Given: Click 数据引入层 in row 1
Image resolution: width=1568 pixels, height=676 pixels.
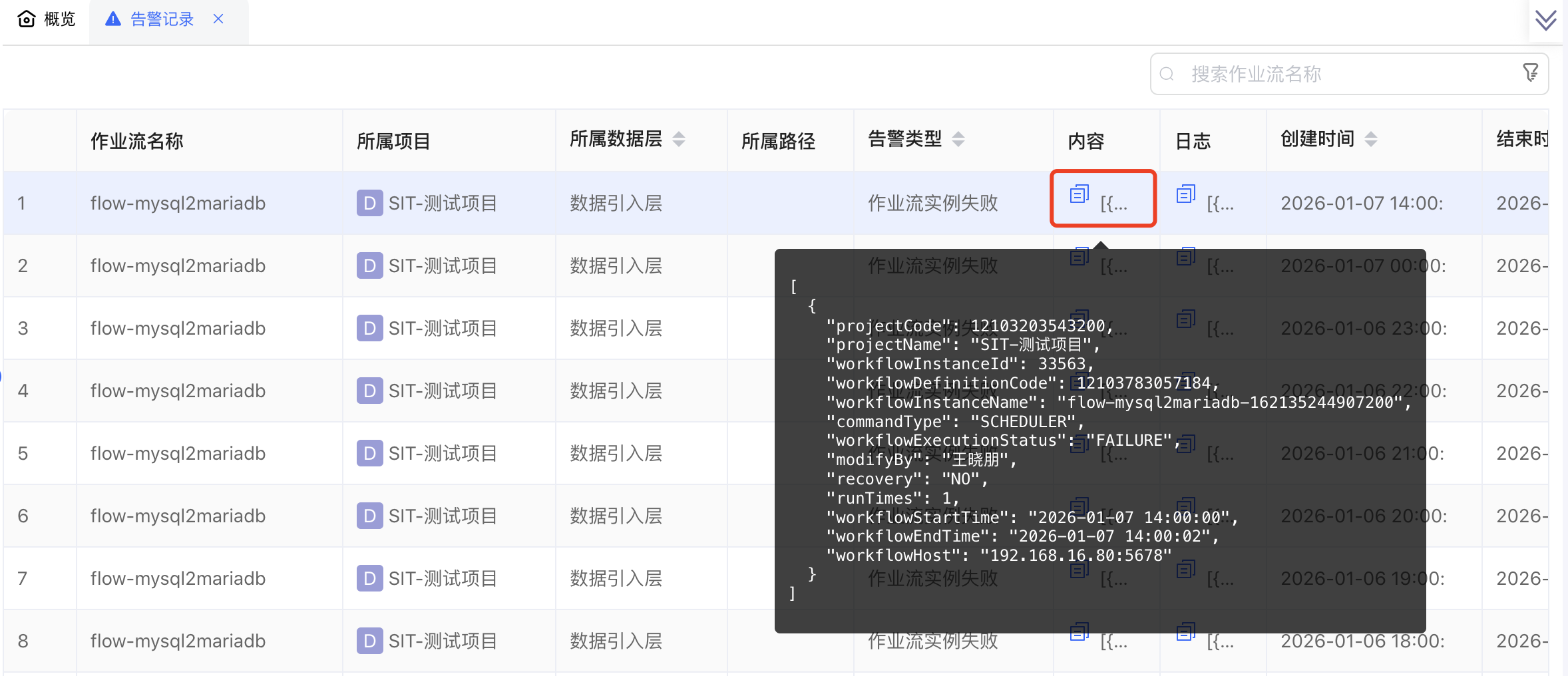Looking at the screenshot, I should [616, 203].
